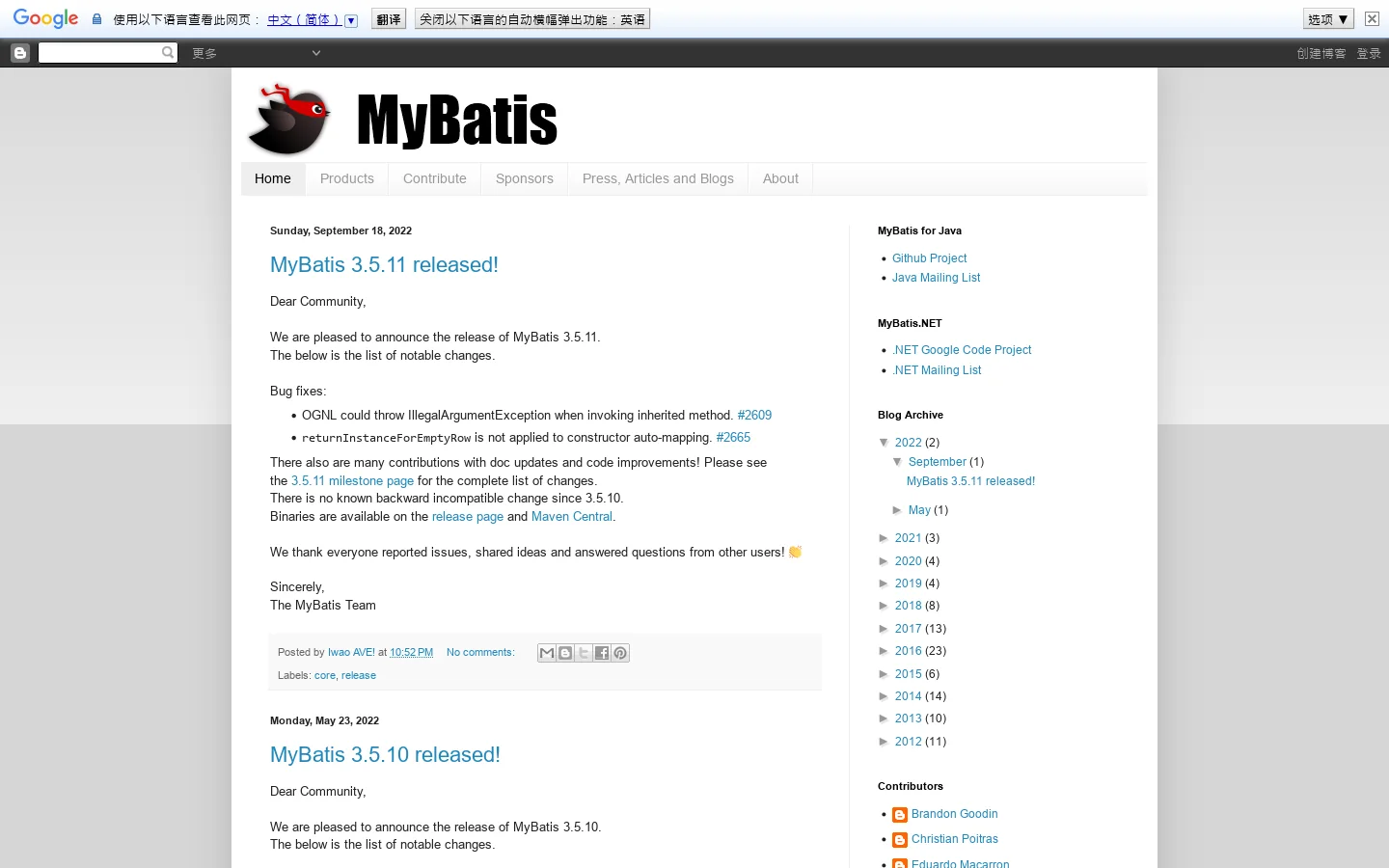1389x868 pixels.
Task: Click the BlogThis share icon
Action: [x=565, y=653]
